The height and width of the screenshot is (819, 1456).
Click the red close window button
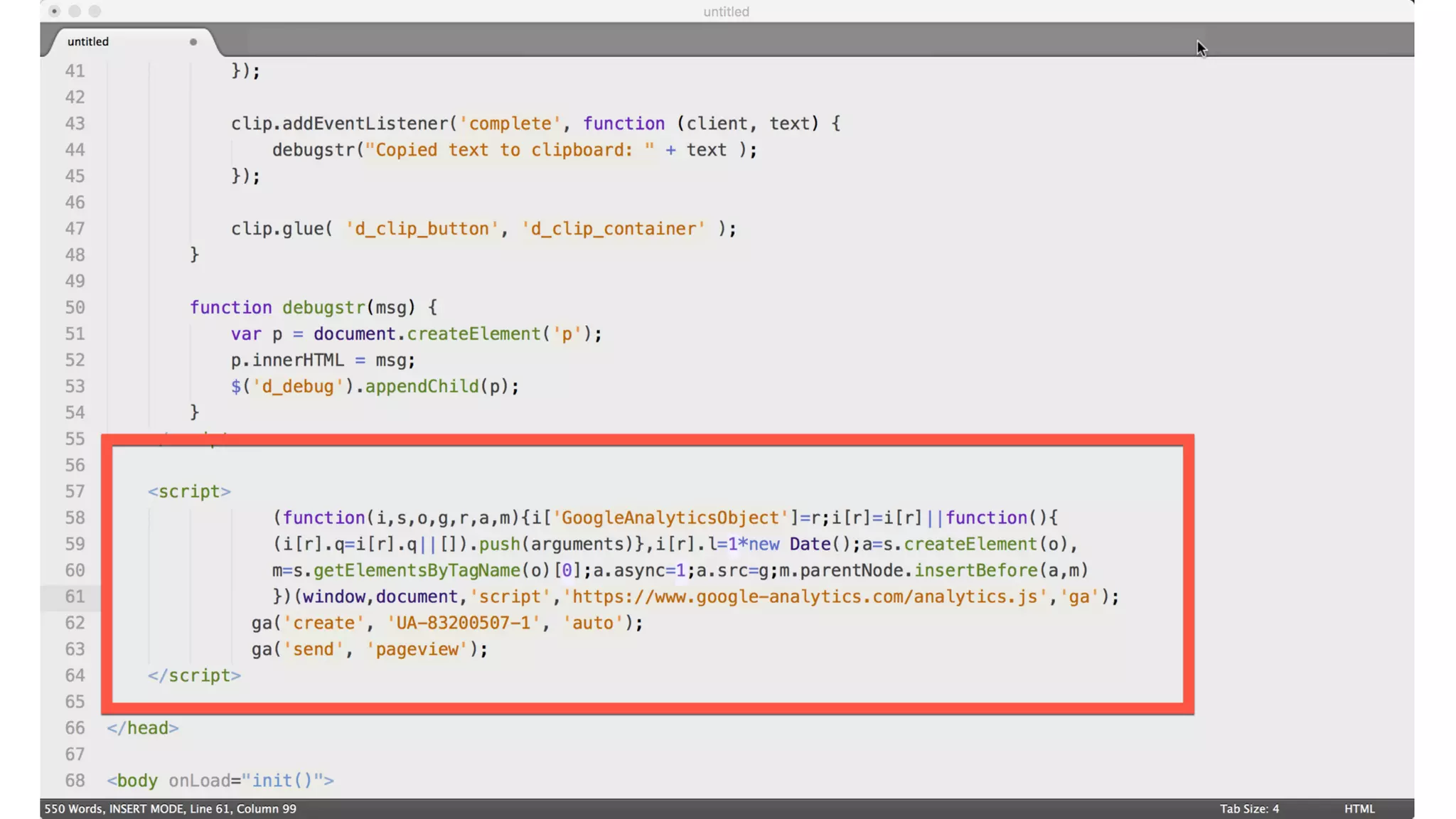click(x=54, y=11)
